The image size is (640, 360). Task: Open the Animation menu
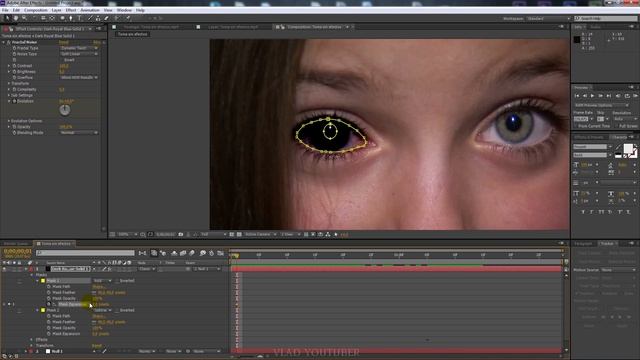(90, 10)
